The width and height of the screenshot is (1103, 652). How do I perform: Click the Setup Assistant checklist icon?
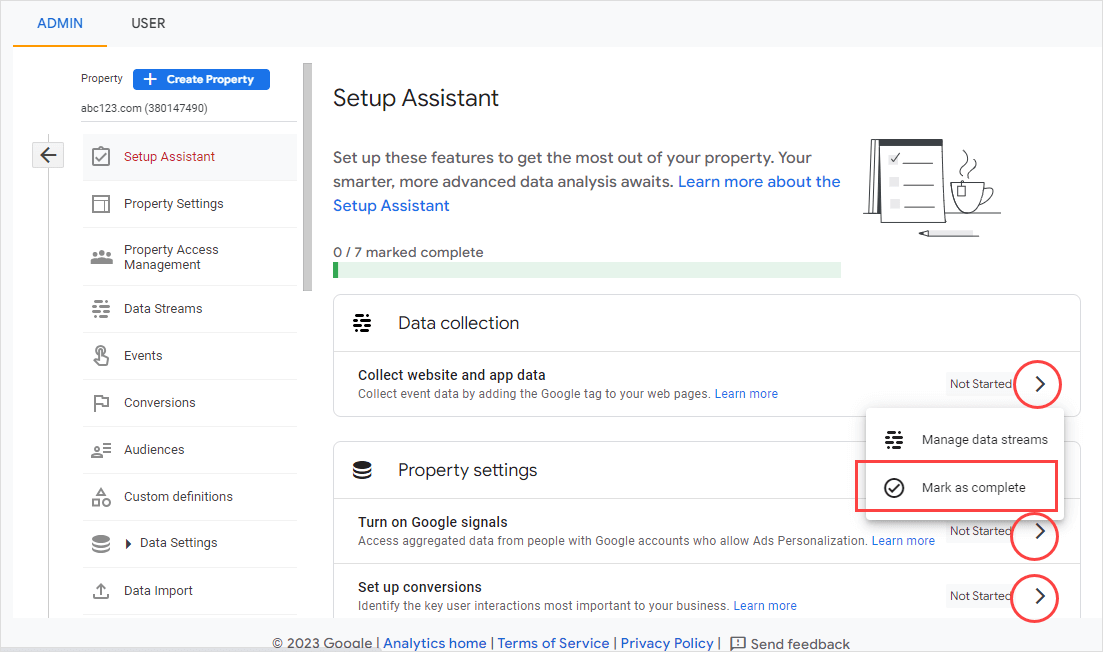[x=101, y=157]
